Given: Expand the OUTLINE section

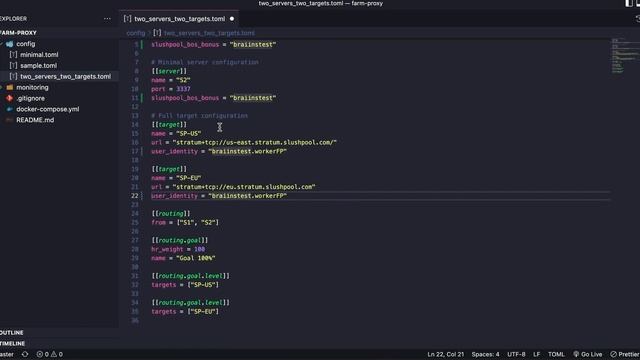Looking at the screenshot, I should click(12, 333).
